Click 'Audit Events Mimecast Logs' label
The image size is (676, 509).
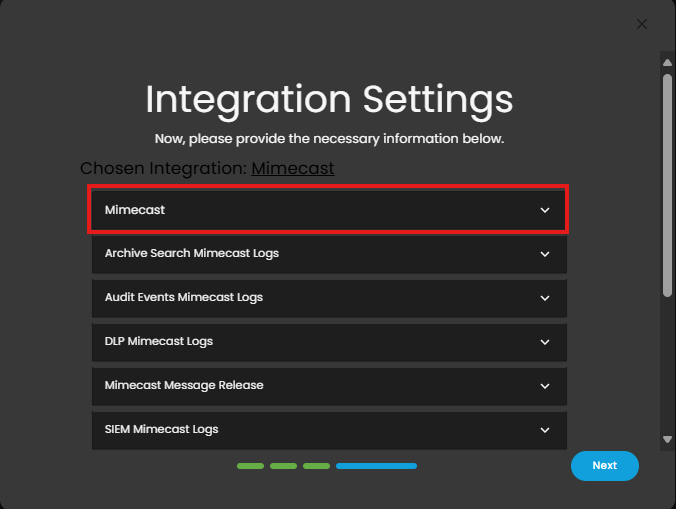184,297
